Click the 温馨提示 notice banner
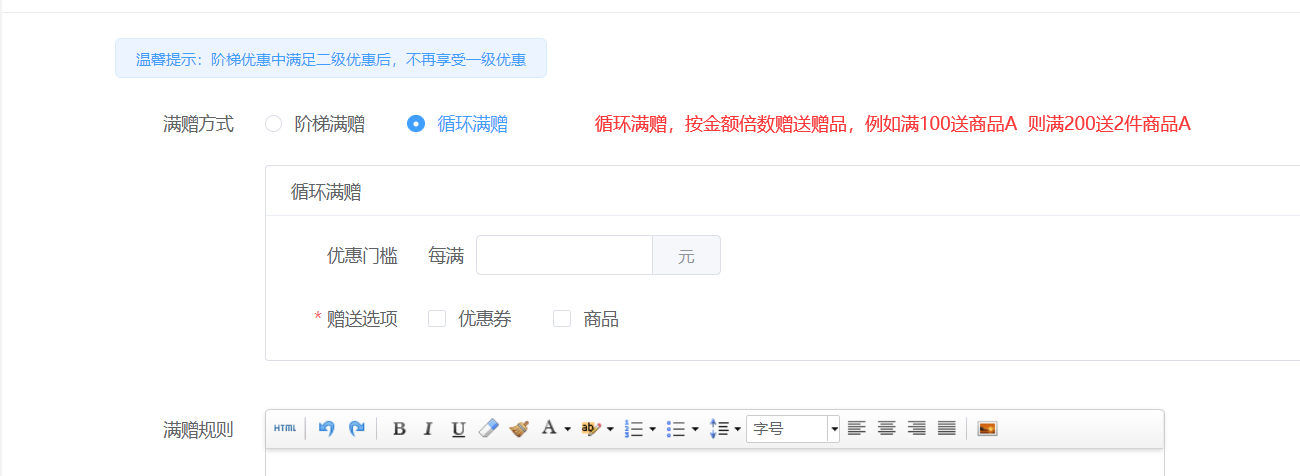This screenshot has width=1300, height=476. click(x=331, y=58)
